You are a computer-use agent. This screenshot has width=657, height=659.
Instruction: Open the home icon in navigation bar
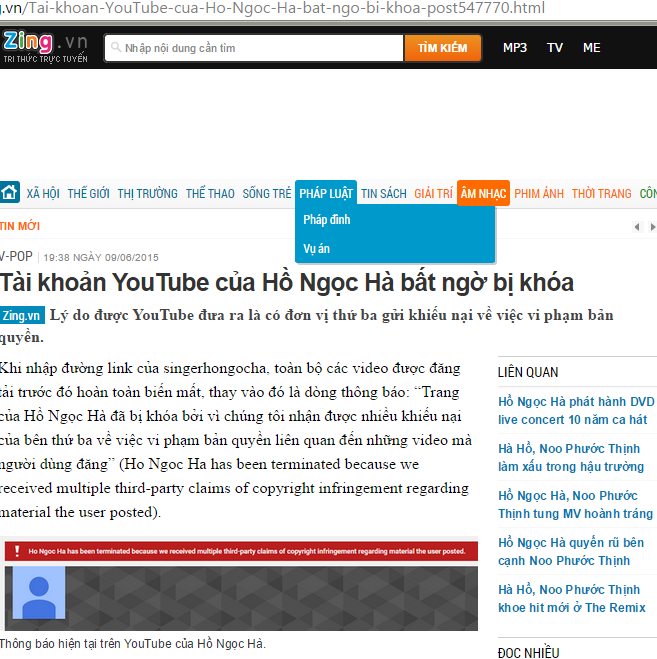(x=9, y=192)
